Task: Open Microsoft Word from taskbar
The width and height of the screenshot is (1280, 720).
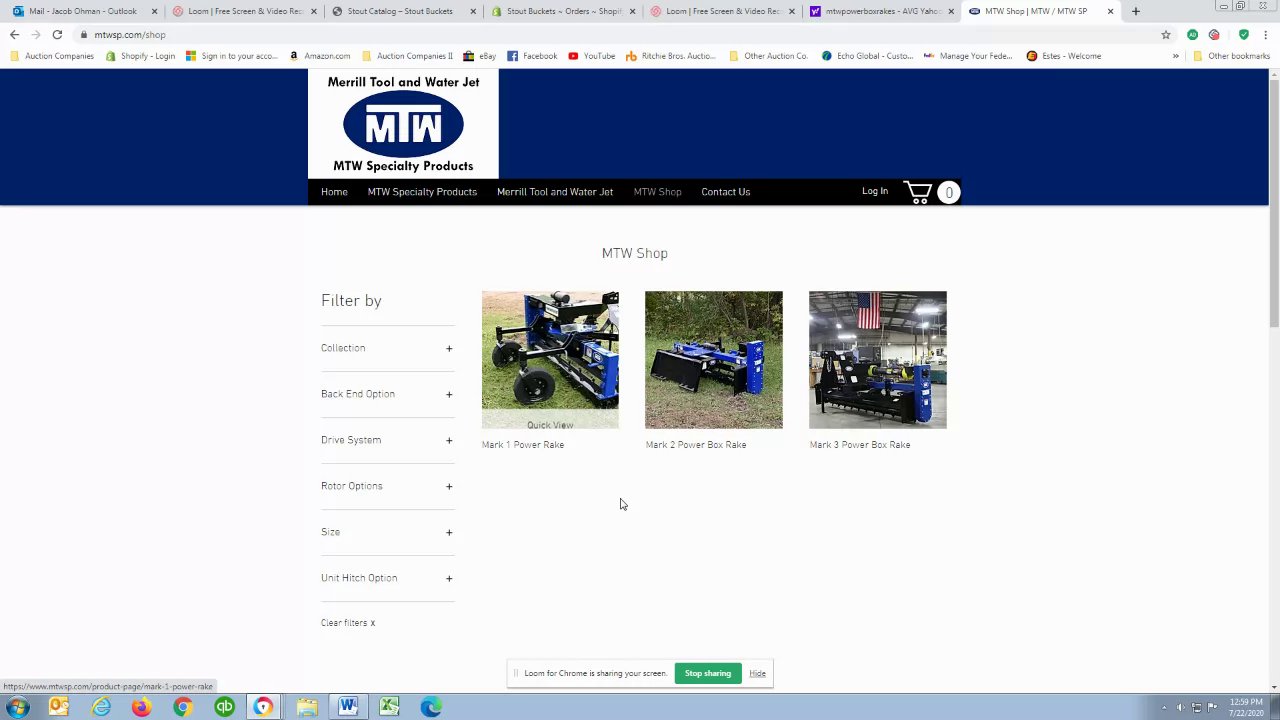Action: [x=348, y=708]
